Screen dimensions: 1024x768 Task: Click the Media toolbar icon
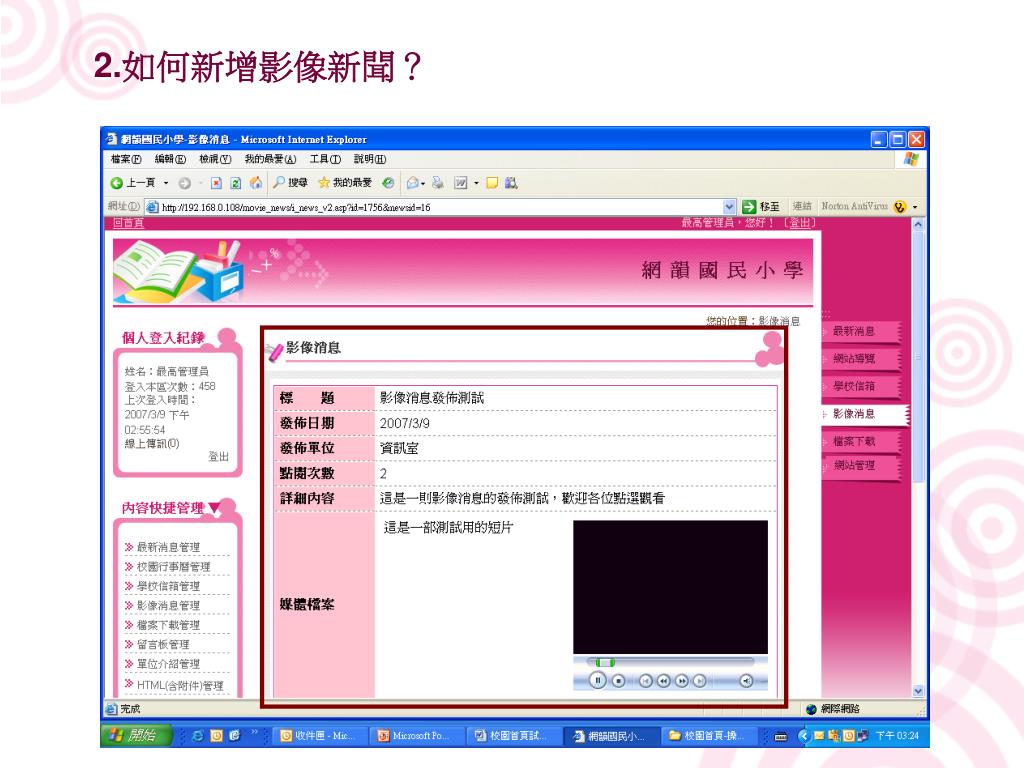point(389,183)
